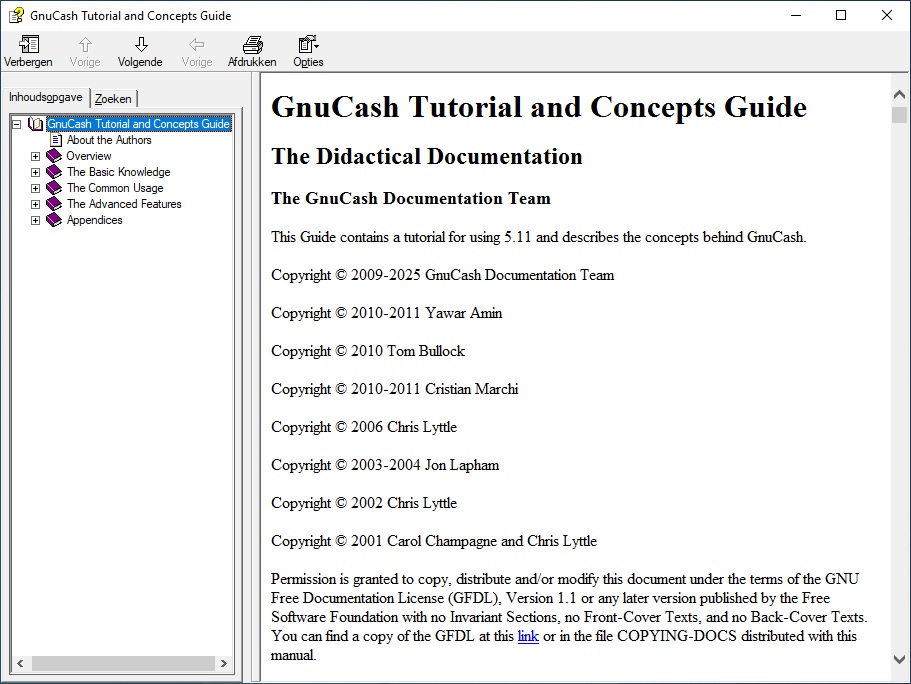Click the Afdrukken printer icon
The height and width of the screenshot is (684, 911).
click(x=252, y=45)
